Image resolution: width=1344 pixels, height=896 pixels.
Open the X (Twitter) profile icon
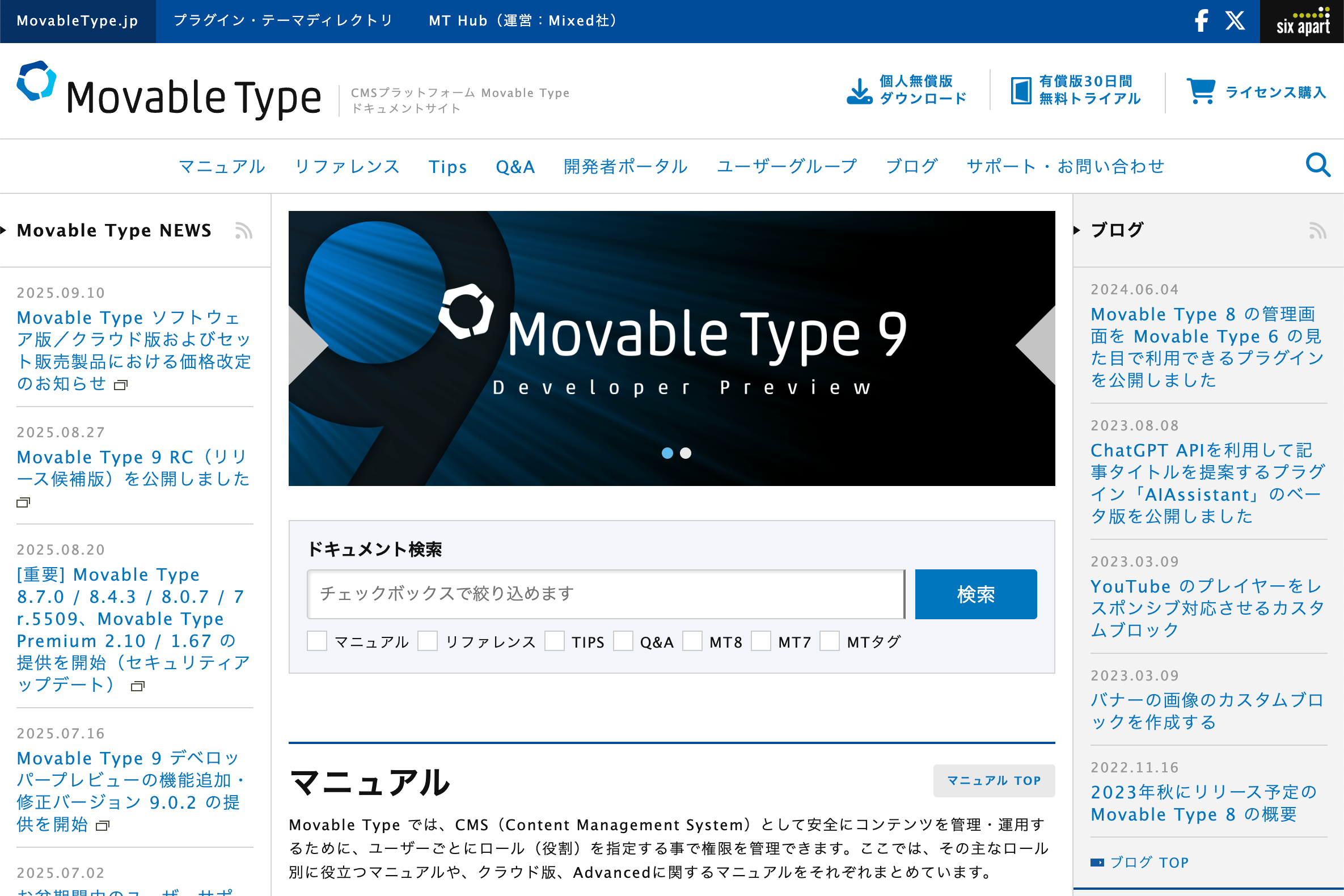1236,21
